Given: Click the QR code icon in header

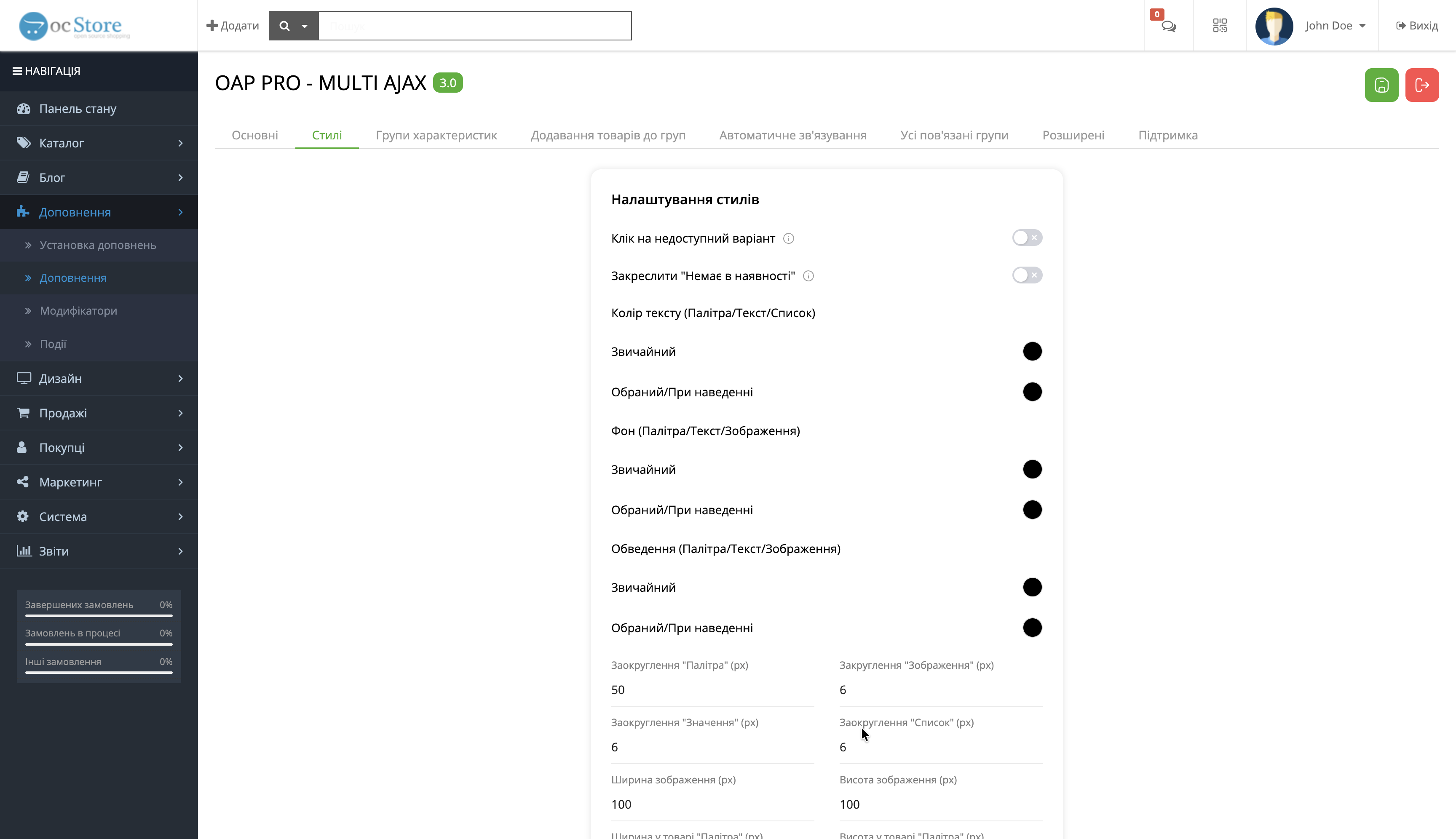Looking at the screenshot, I should coord(1220,25).
